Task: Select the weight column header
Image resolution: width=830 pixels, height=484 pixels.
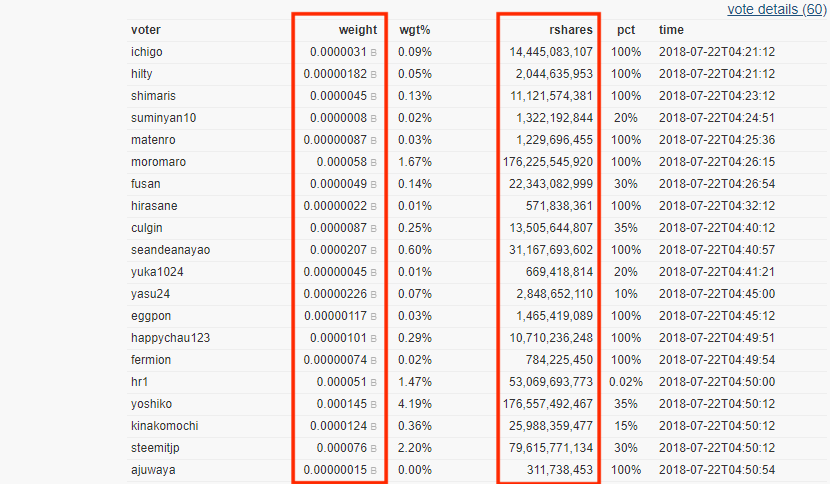Action: [x=358, y=30]
